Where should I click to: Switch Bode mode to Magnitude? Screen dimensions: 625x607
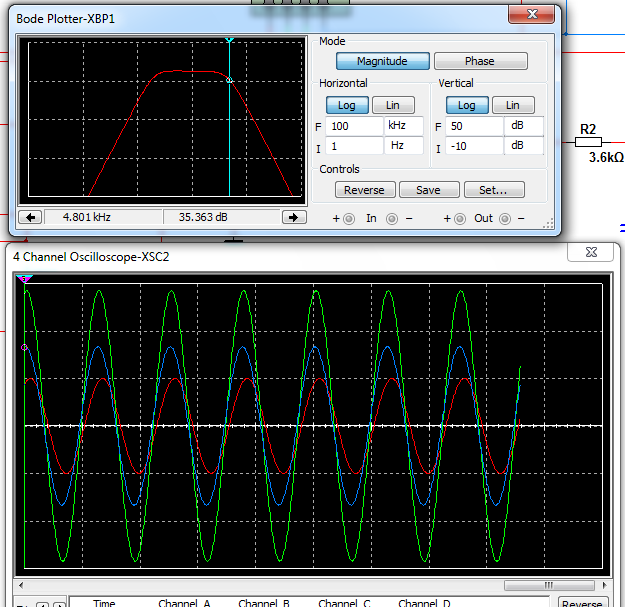pos(383,61)
